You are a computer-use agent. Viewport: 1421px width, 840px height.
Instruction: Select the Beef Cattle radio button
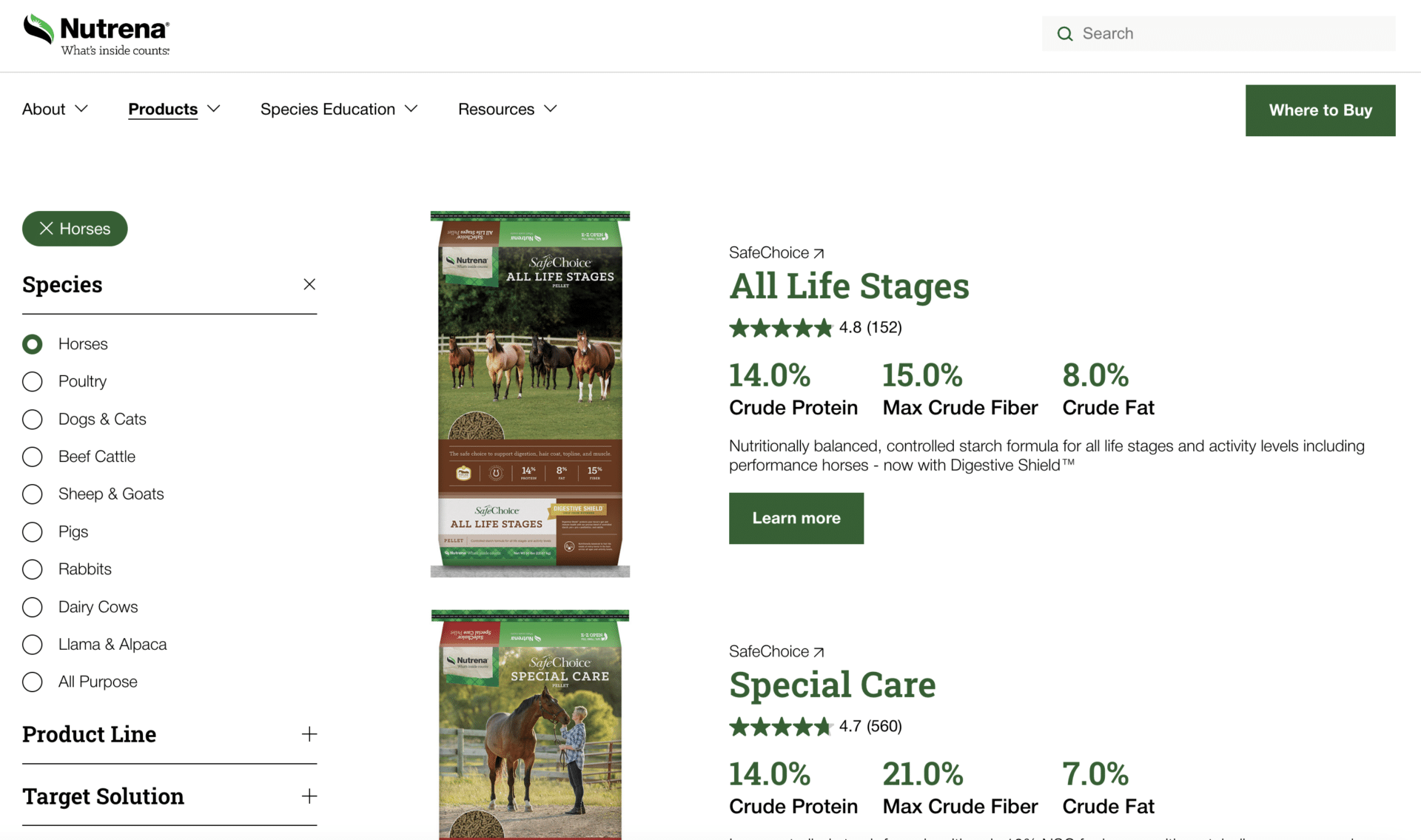coord(33,457)
